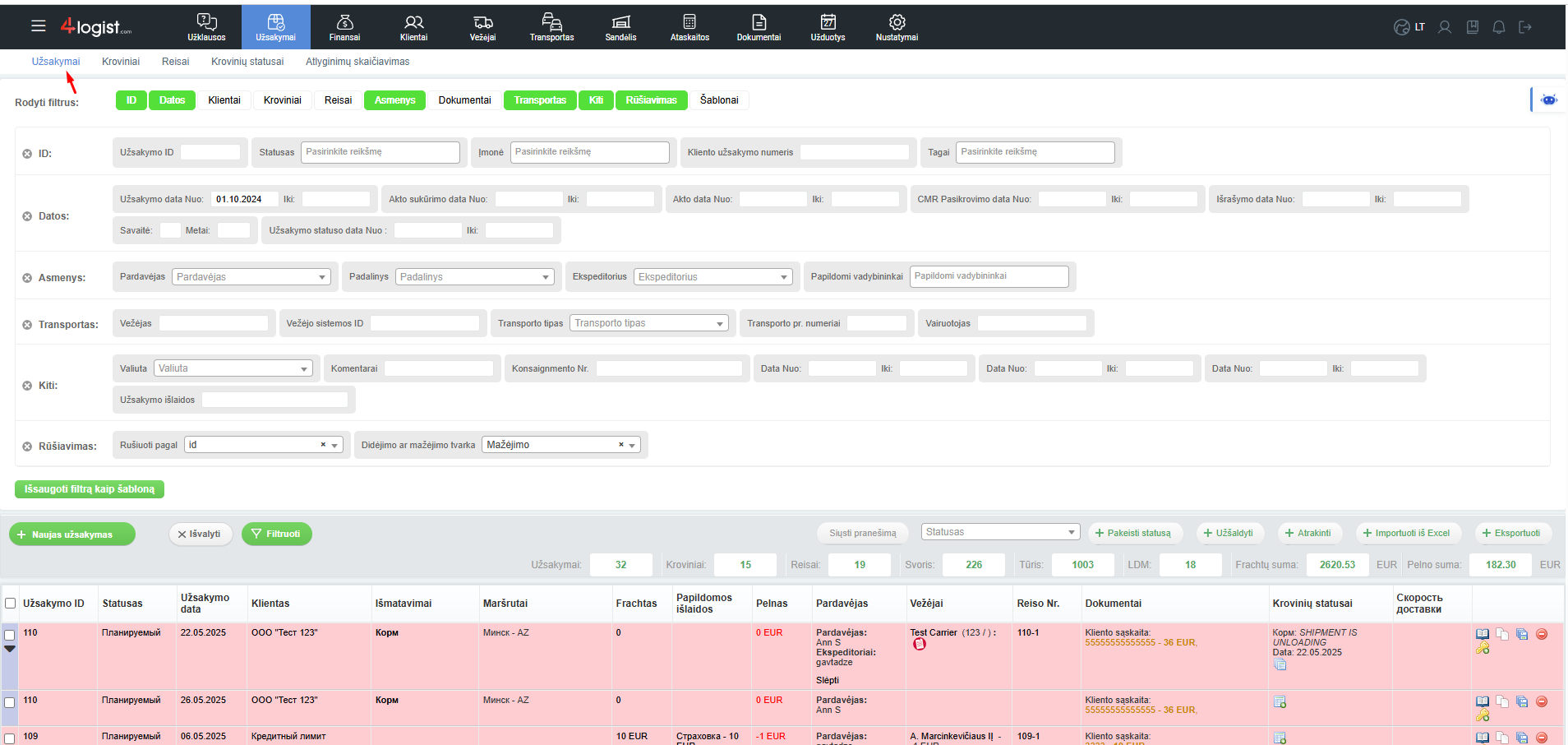Image resolution: width=1568 pixels, height=745 pixels.
Task: Open the hamburger side menu
Action: tap(39, 26)
